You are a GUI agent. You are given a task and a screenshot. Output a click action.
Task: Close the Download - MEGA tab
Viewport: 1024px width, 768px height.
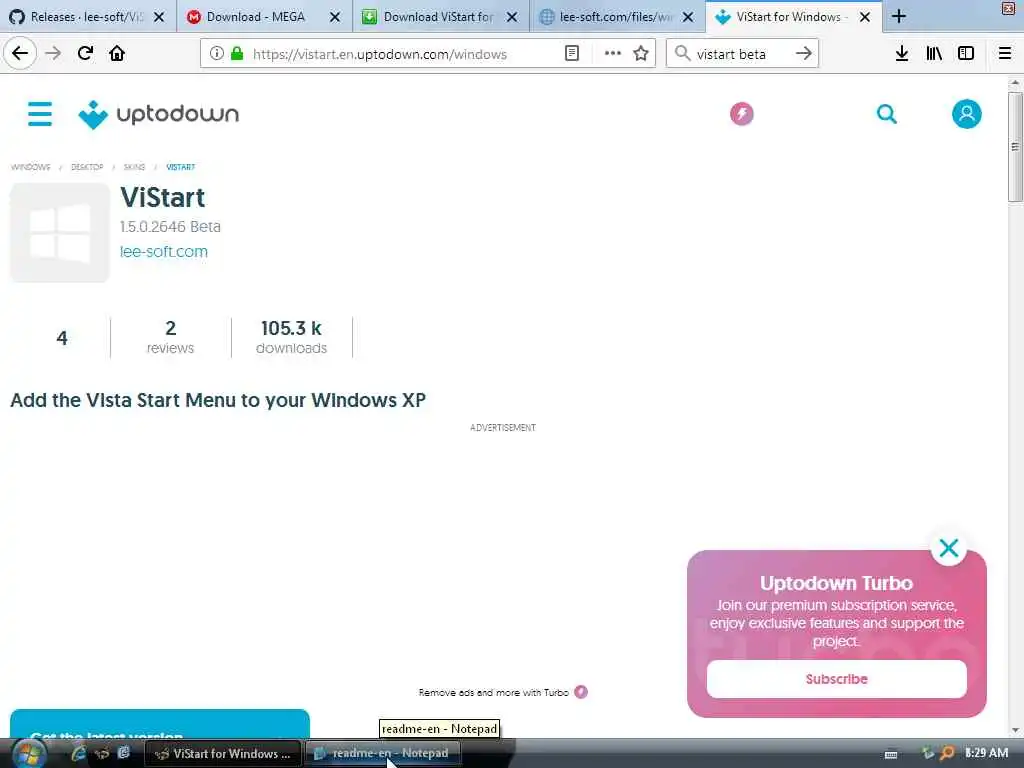pos(335,18)
